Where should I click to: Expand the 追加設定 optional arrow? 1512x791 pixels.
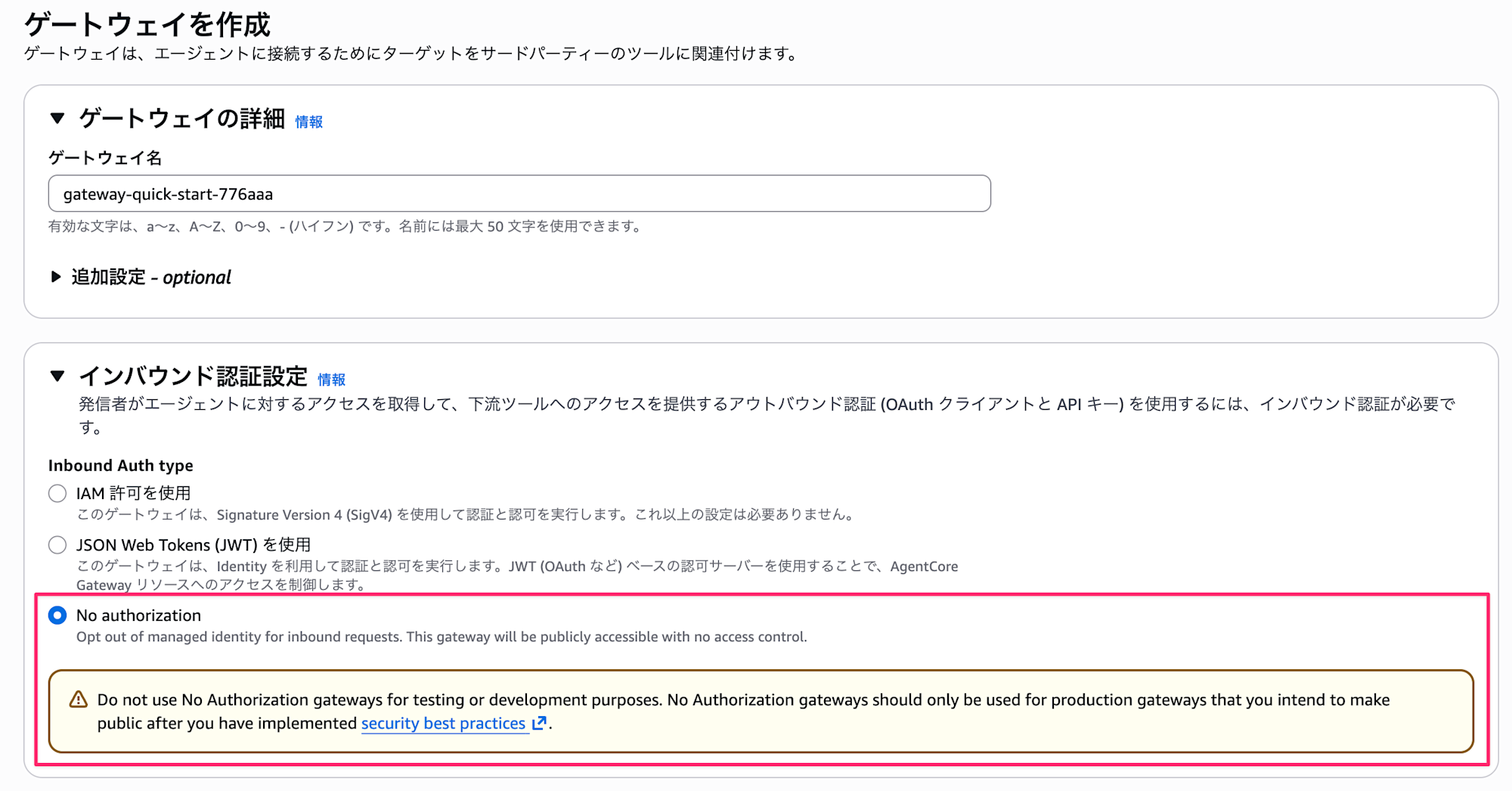[x=56, y=277]
